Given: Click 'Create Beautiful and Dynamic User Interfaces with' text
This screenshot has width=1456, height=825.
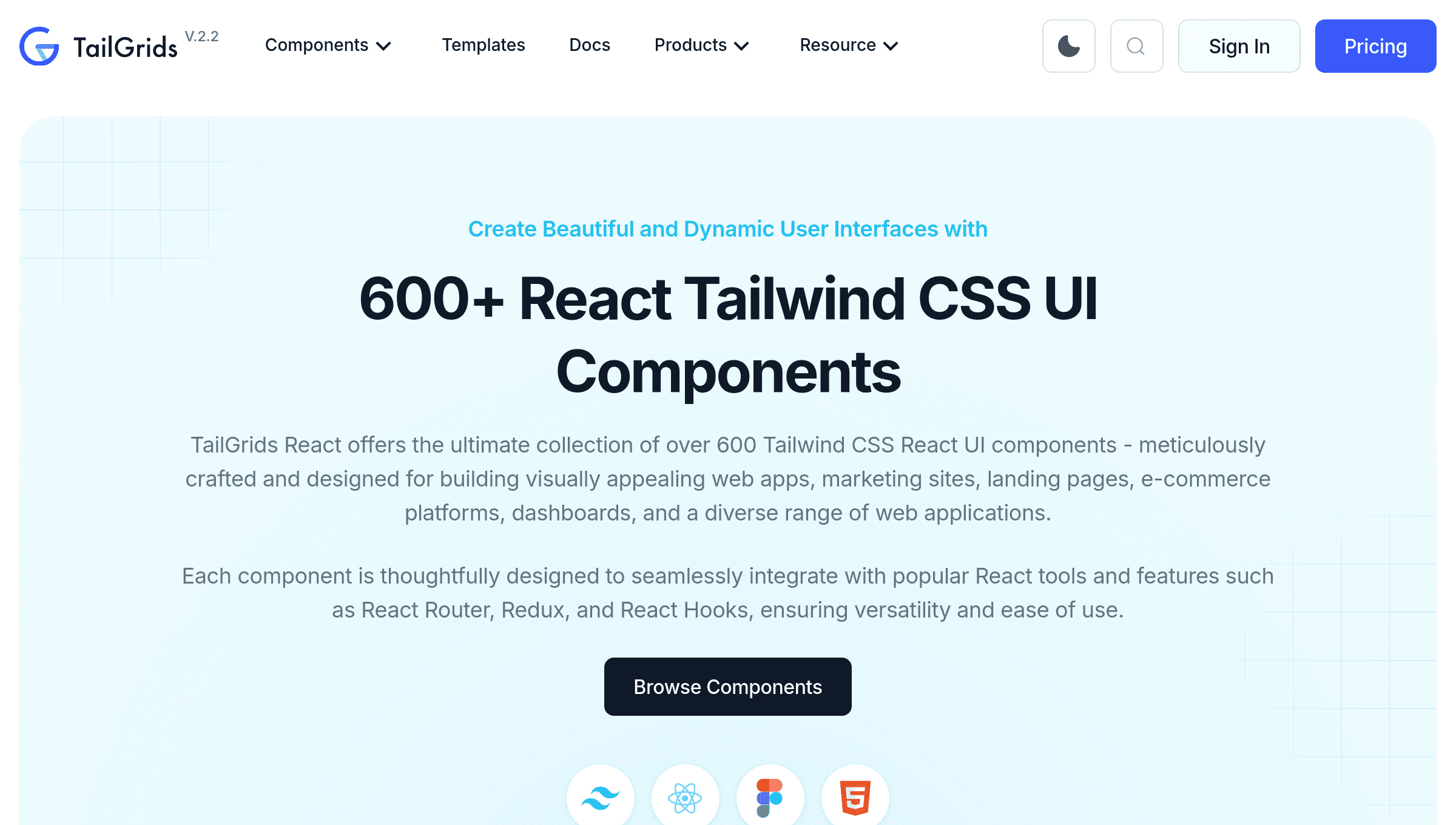Looking at the screenshot, I should 728,229.
